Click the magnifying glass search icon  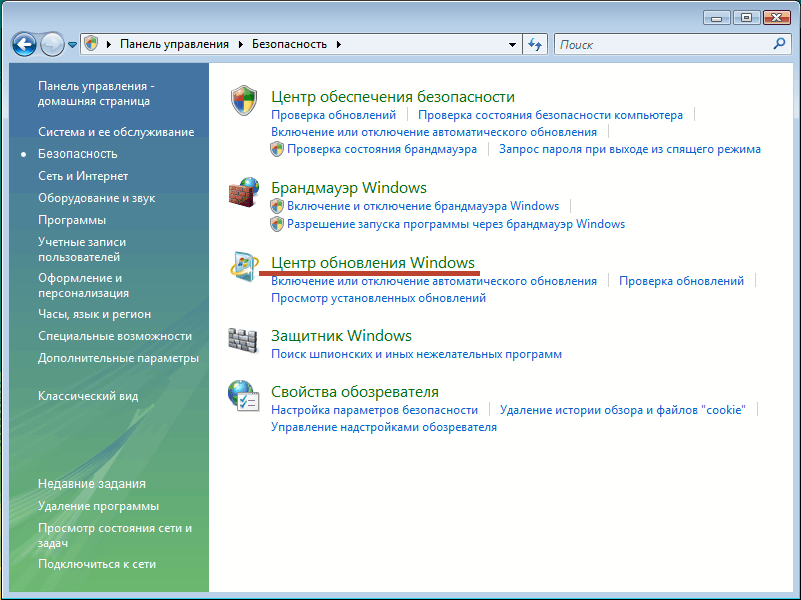[779, 45]
